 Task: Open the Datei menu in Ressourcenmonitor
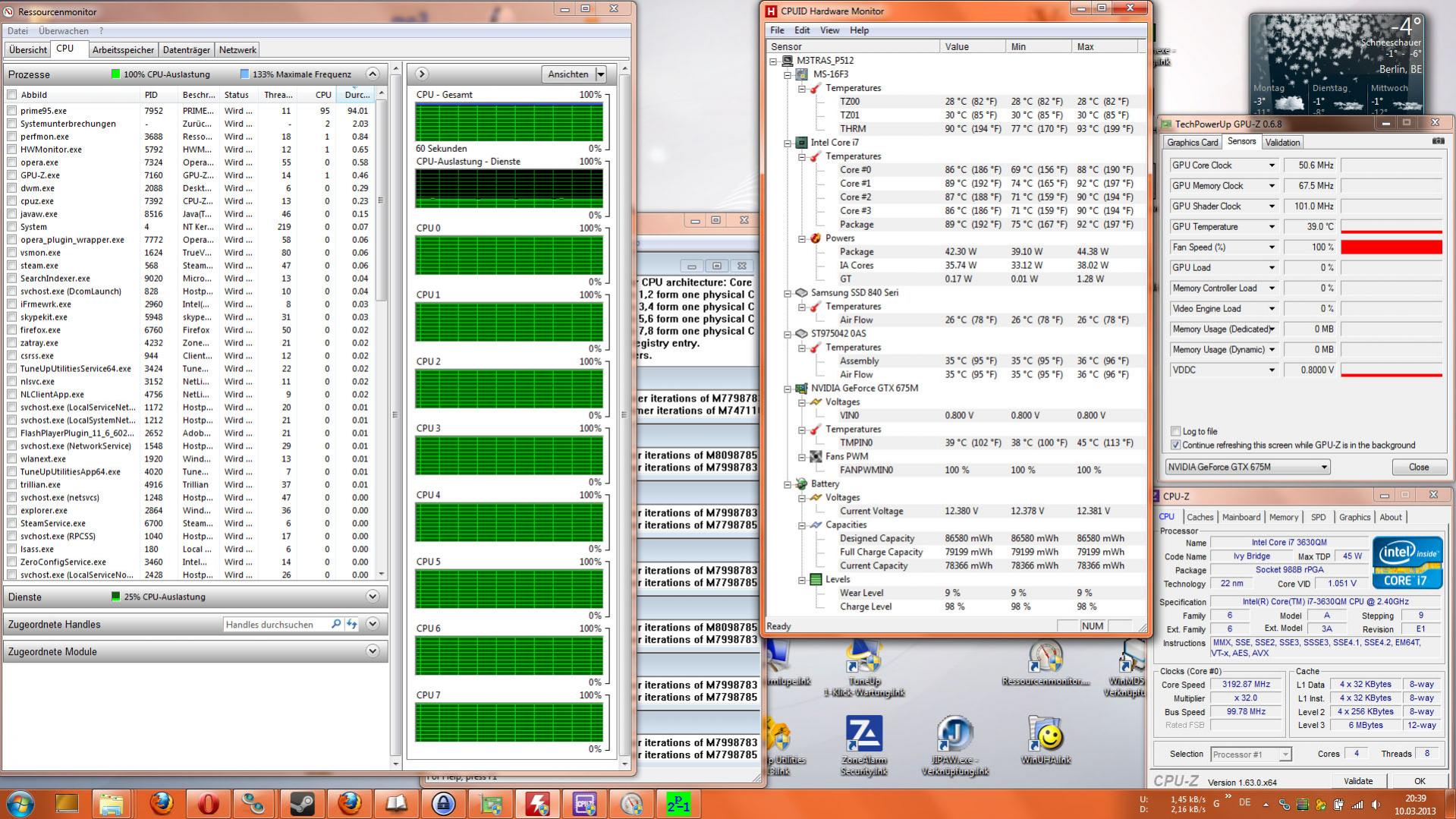point(17,31)
